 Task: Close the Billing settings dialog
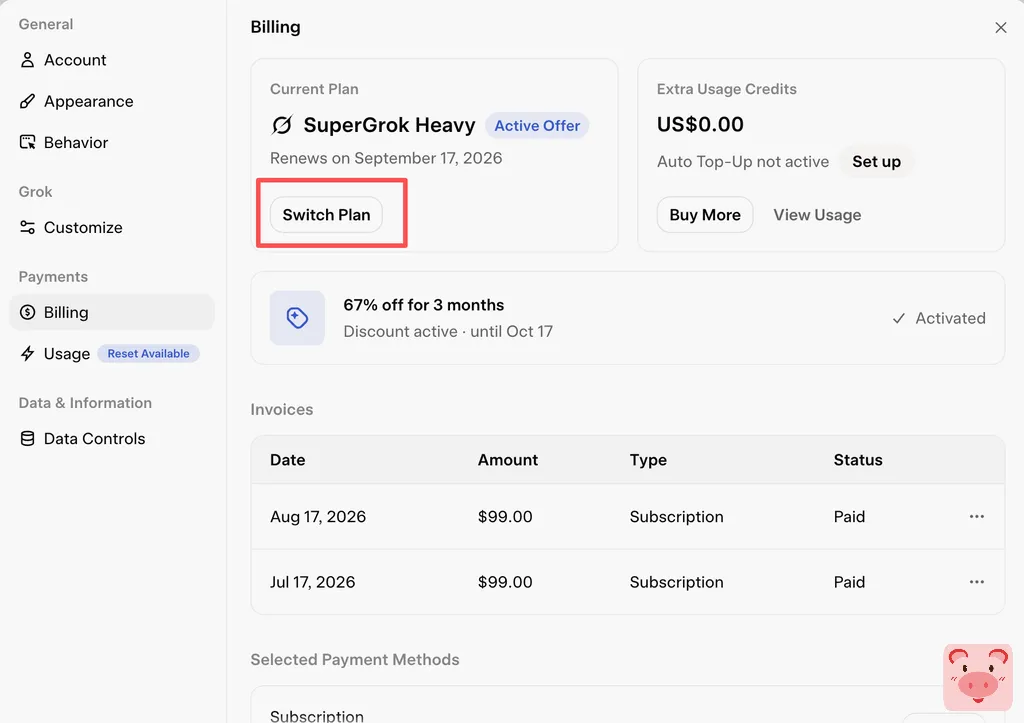(x=1000, y=27)
